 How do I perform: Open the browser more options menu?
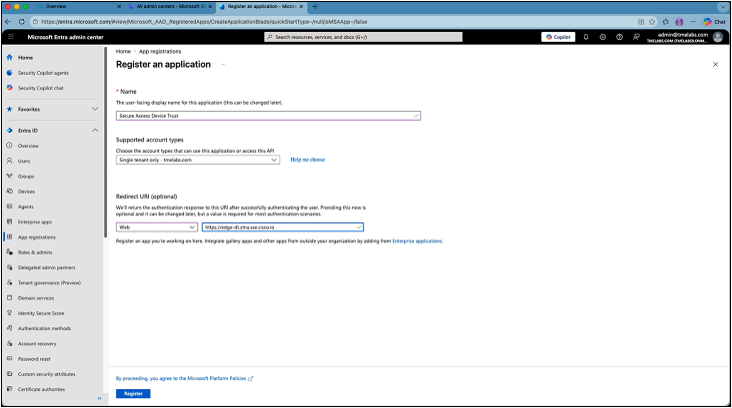pyautogui.click(x=693, y=21)
